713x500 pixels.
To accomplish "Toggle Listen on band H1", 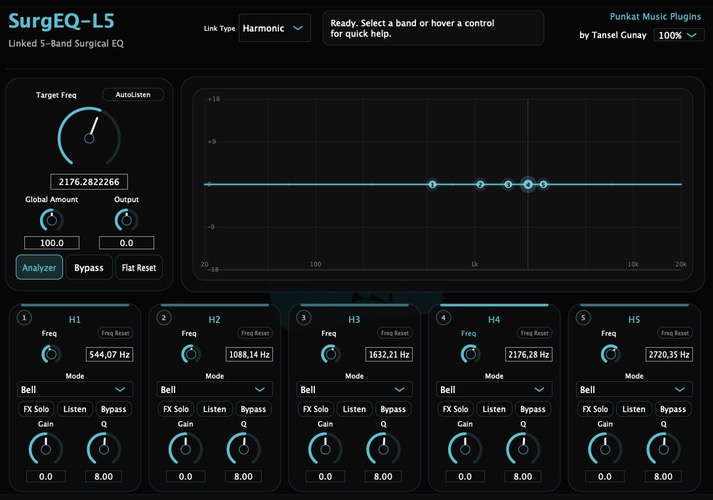I will (75, 409).
